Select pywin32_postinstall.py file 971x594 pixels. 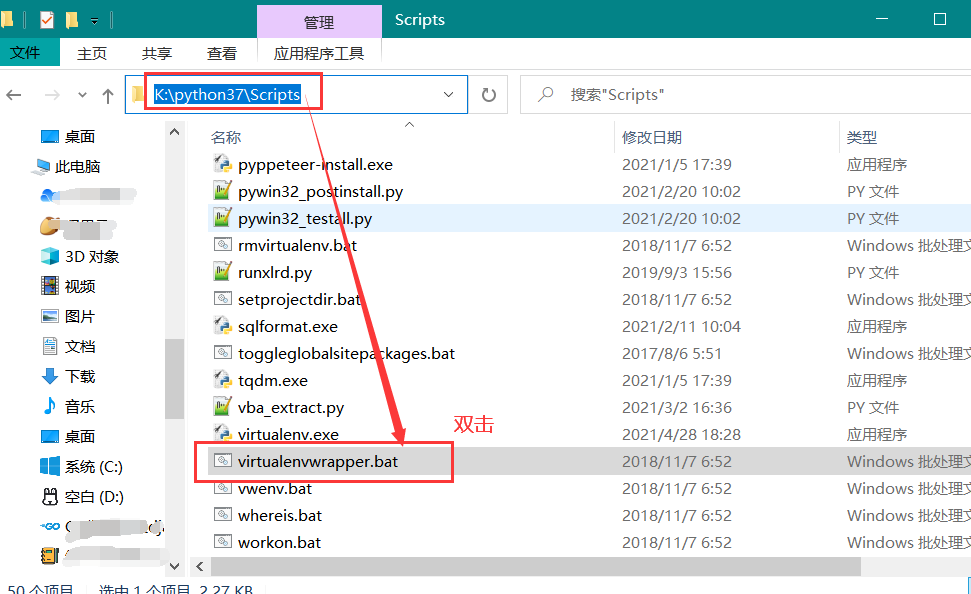320,192
